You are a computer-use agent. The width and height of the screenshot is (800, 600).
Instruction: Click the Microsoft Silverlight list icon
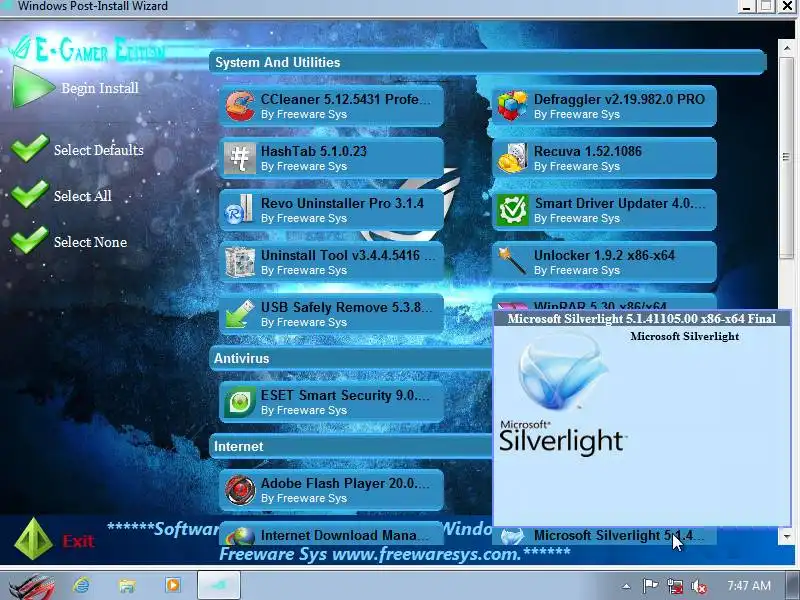pyautogui.click(x=512, y=536)
